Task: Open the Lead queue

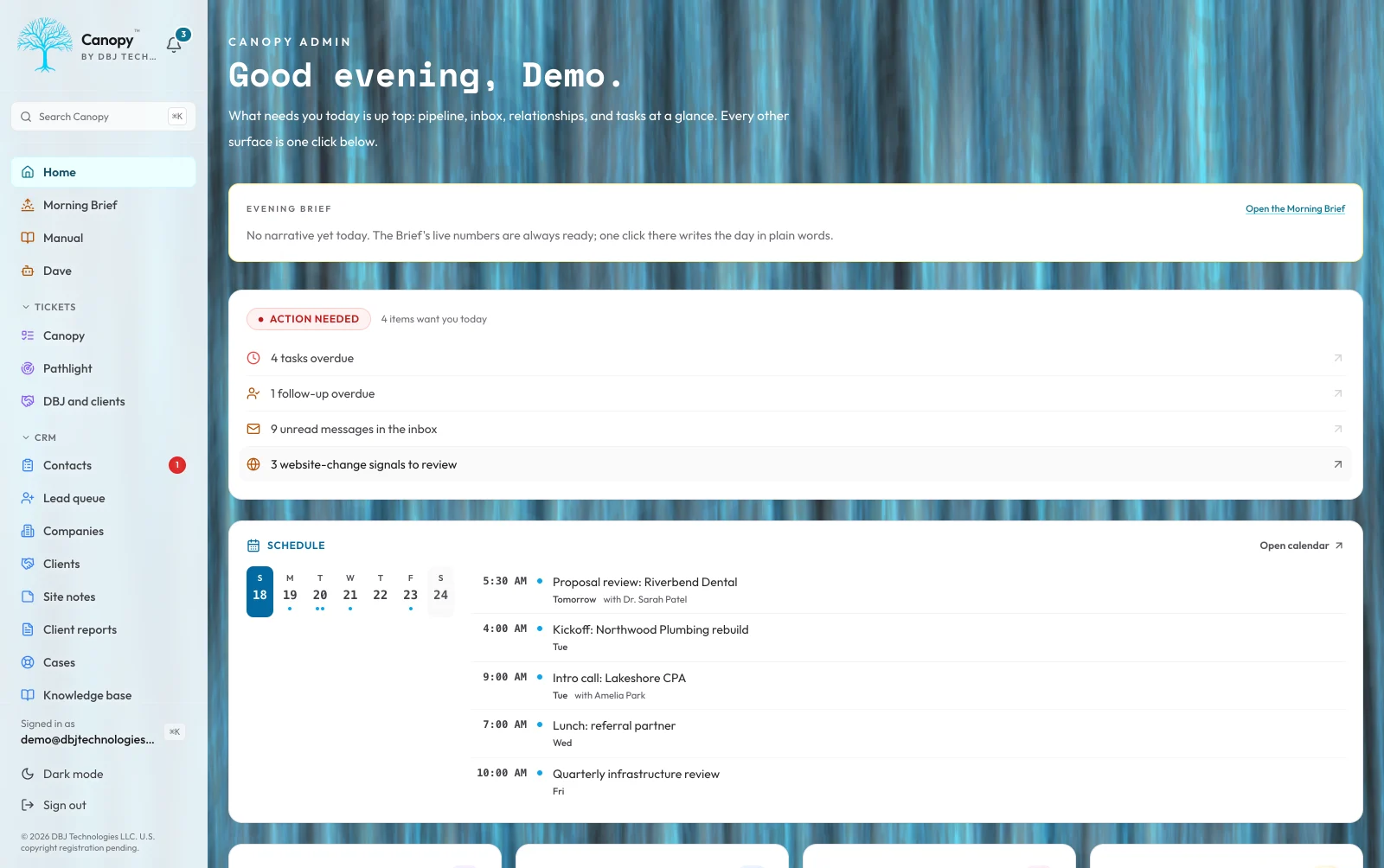Action: click(104, 498)
